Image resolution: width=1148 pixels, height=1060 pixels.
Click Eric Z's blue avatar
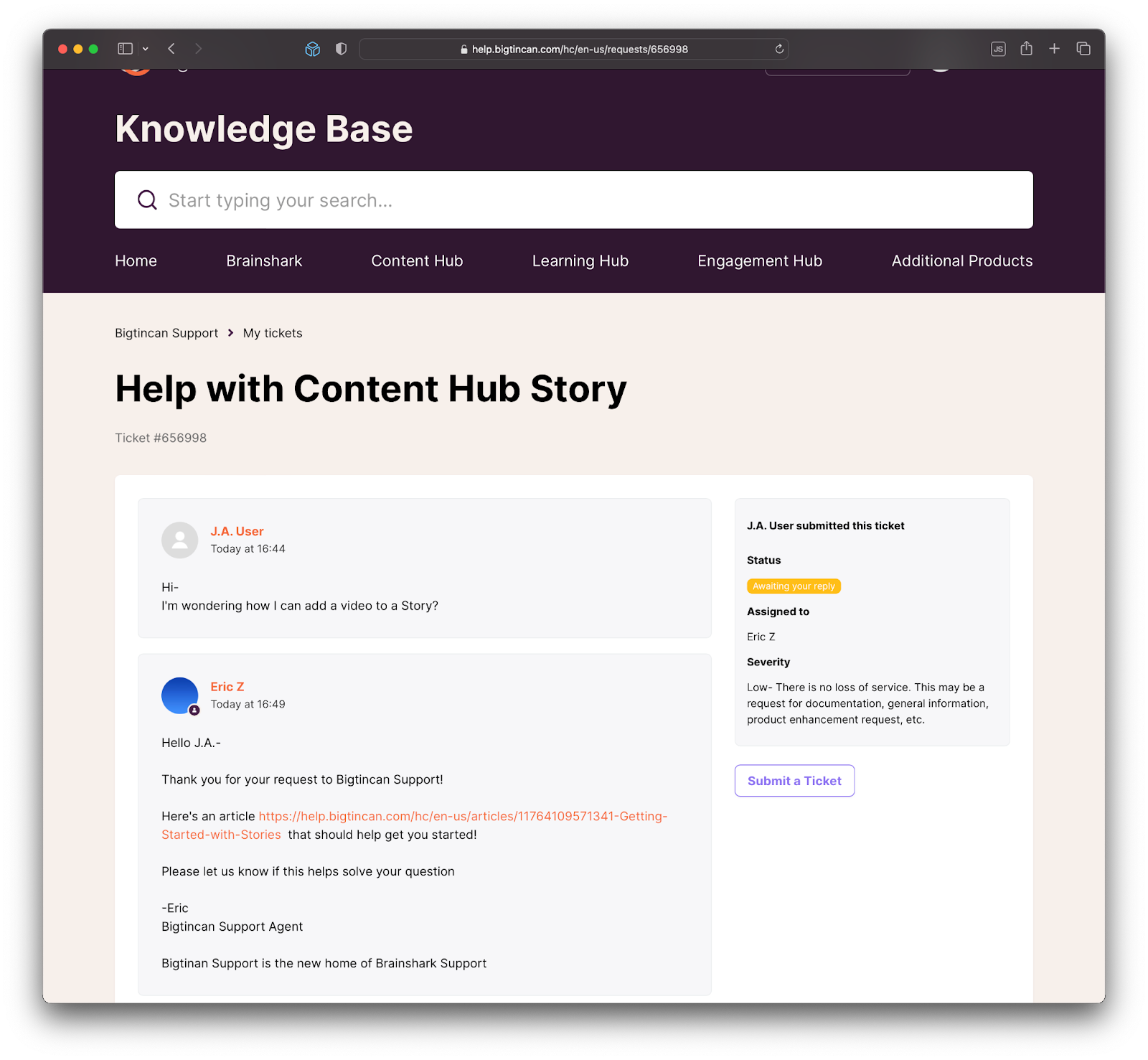[x=179, y=695]
